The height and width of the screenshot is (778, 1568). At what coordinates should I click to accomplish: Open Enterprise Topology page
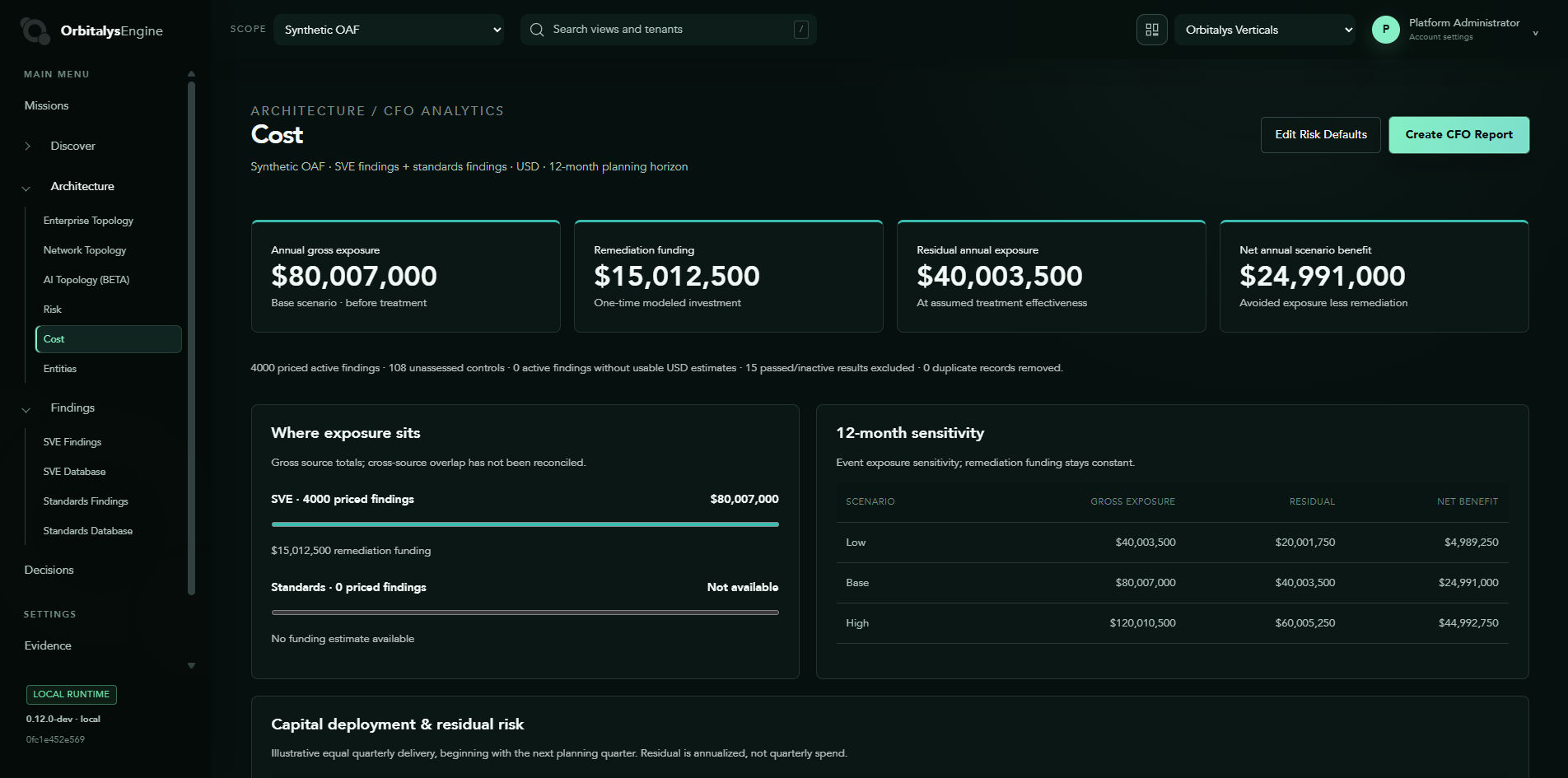click(88, 221)
